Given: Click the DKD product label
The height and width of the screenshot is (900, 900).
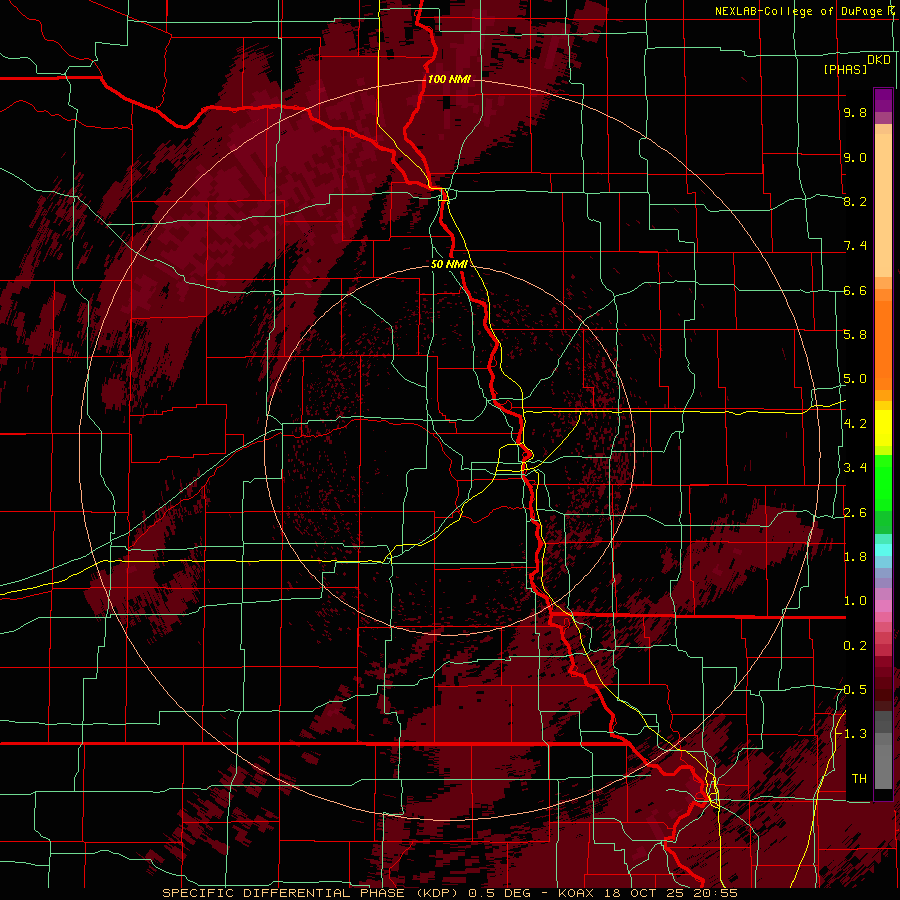Looking at the screenshot, I should click(879, 59).
